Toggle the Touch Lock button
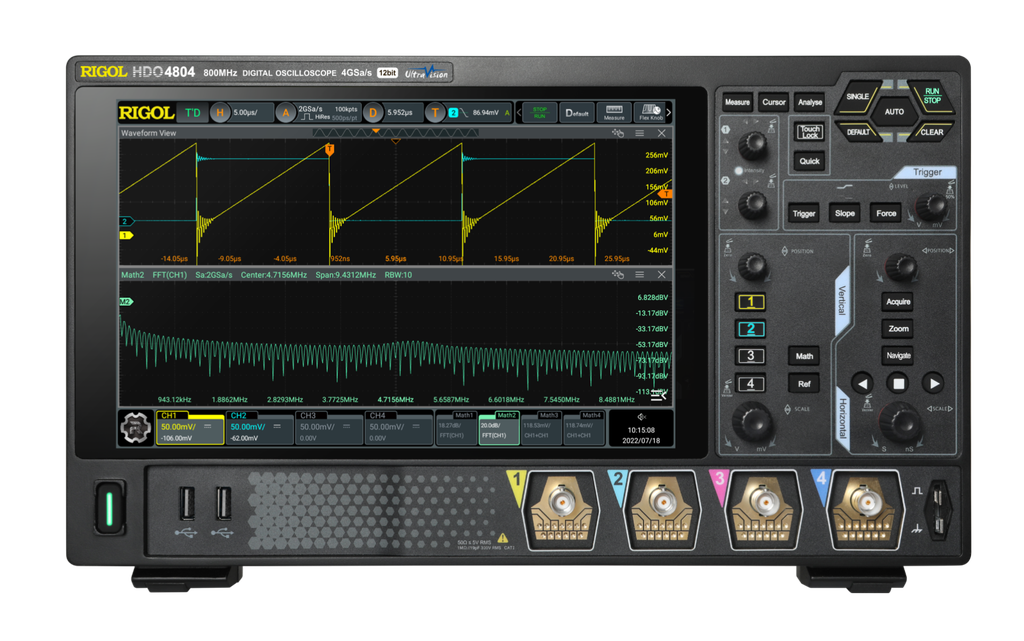The height and width of the screenshot is (641, 1024). [x=809, y=132]
